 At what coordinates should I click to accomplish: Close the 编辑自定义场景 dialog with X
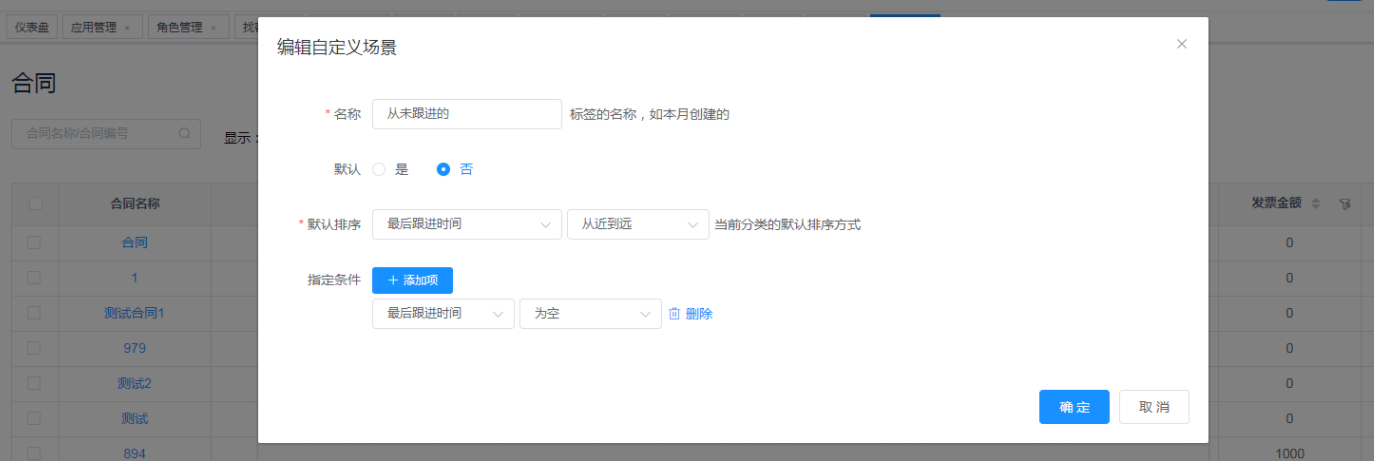point(1182,44)
